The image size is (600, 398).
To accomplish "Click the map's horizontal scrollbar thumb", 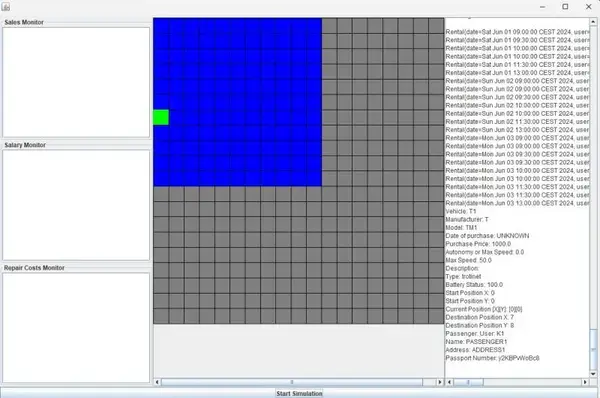I will coord(292,382).
